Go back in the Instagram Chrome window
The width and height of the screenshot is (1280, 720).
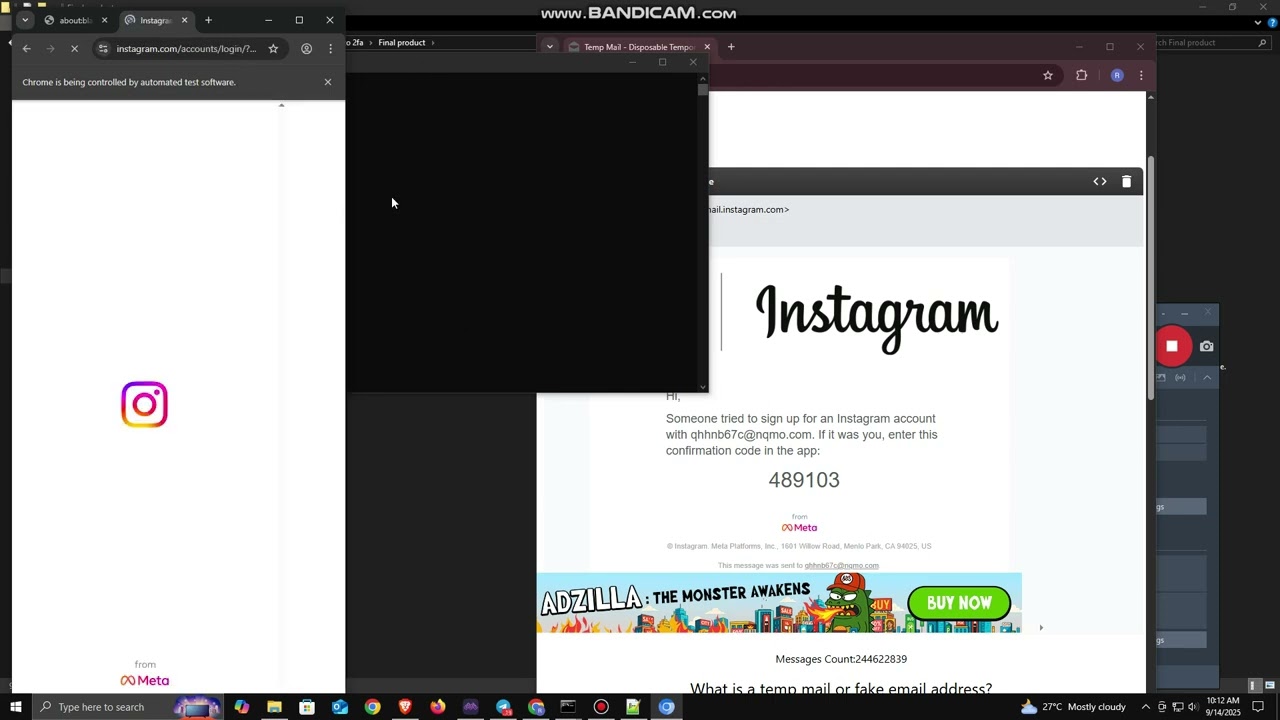(27, 48)
